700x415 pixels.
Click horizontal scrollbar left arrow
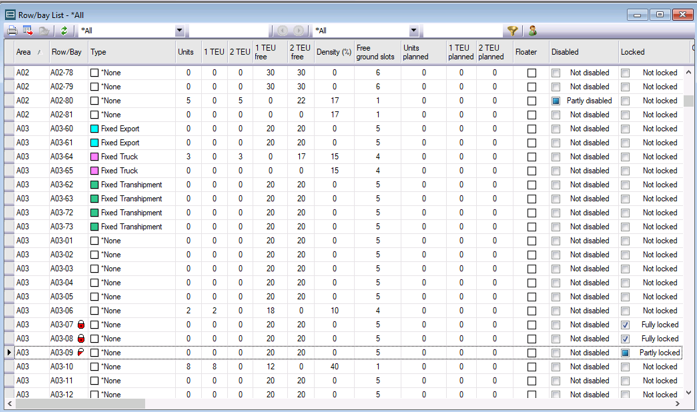point(9,403)
